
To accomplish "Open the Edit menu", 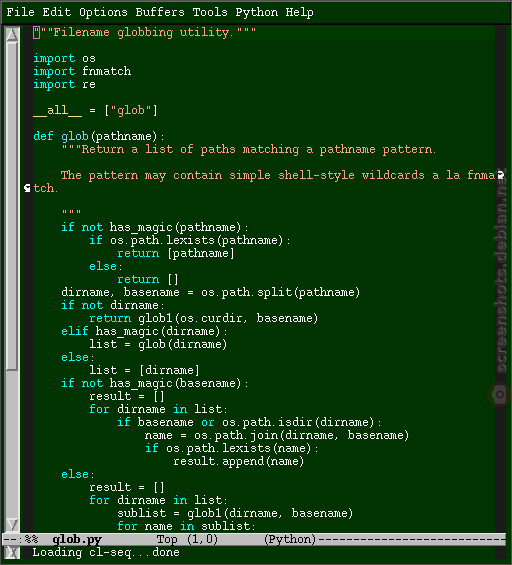I will pyautogui.click(x=57, y=12).
